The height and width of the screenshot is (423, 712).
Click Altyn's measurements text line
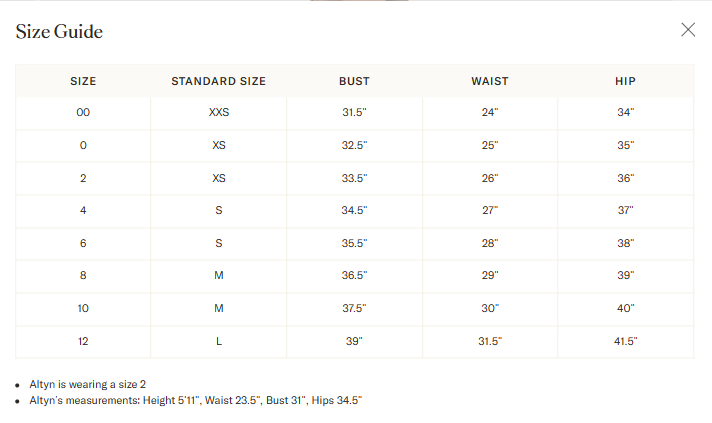click(195, 400)
